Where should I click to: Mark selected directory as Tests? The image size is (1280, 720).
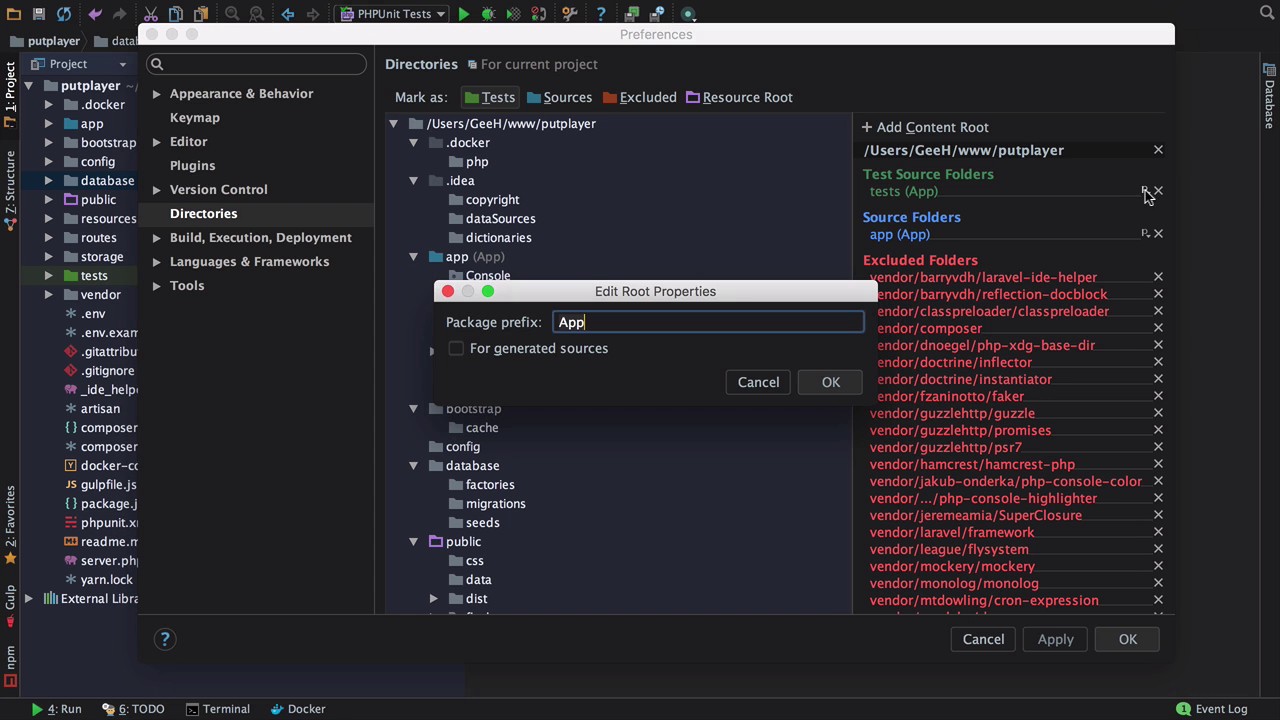point(489,97)
